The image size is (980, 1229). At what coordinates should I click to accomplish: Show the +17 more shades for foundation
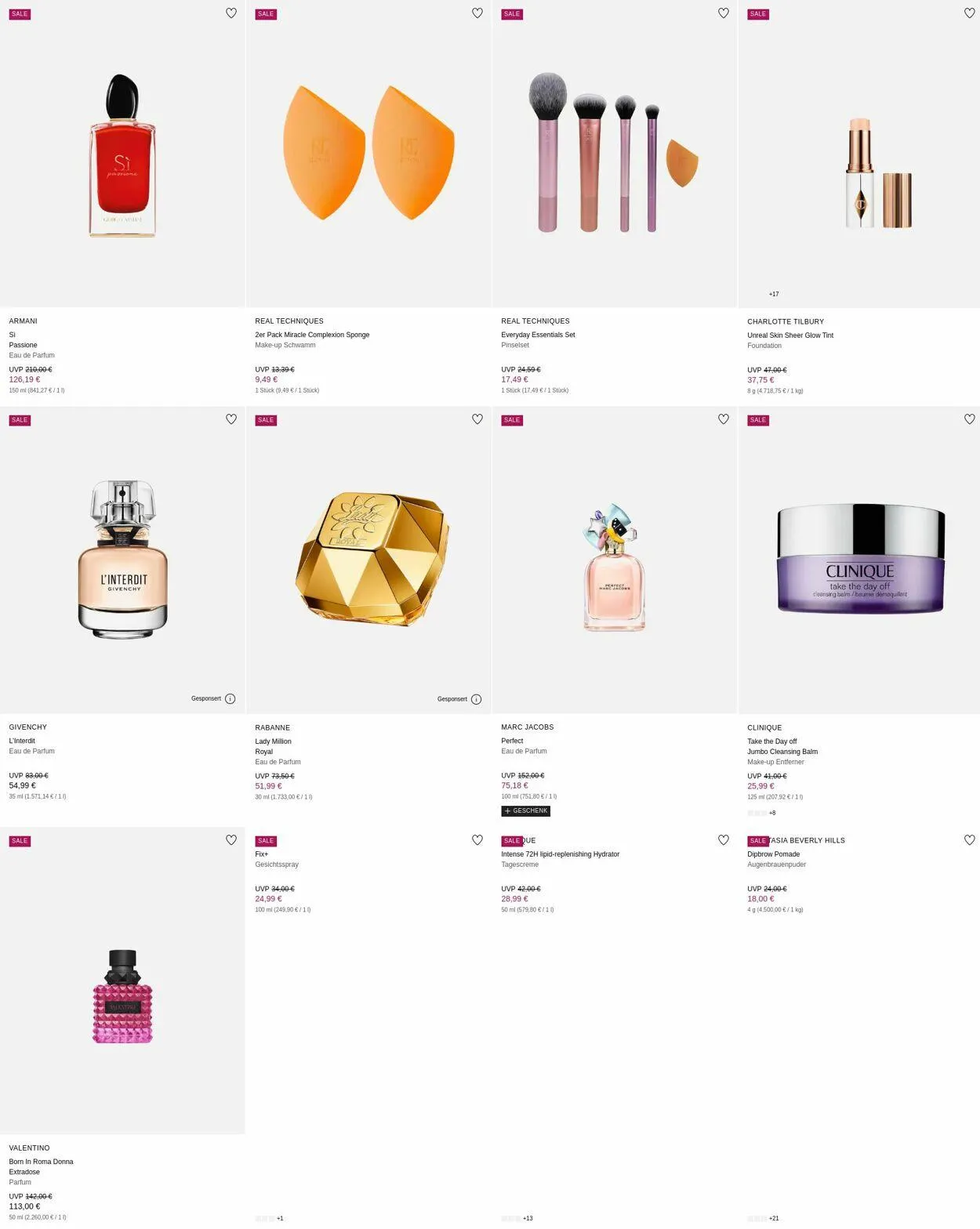click(x=774, y=294)
